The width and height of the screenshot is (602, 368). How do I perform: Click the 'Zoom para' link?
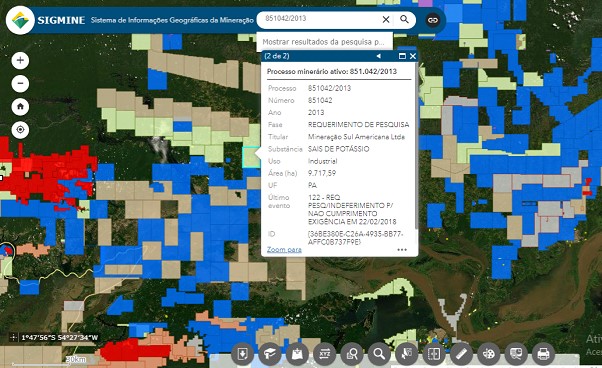point(284,249)
